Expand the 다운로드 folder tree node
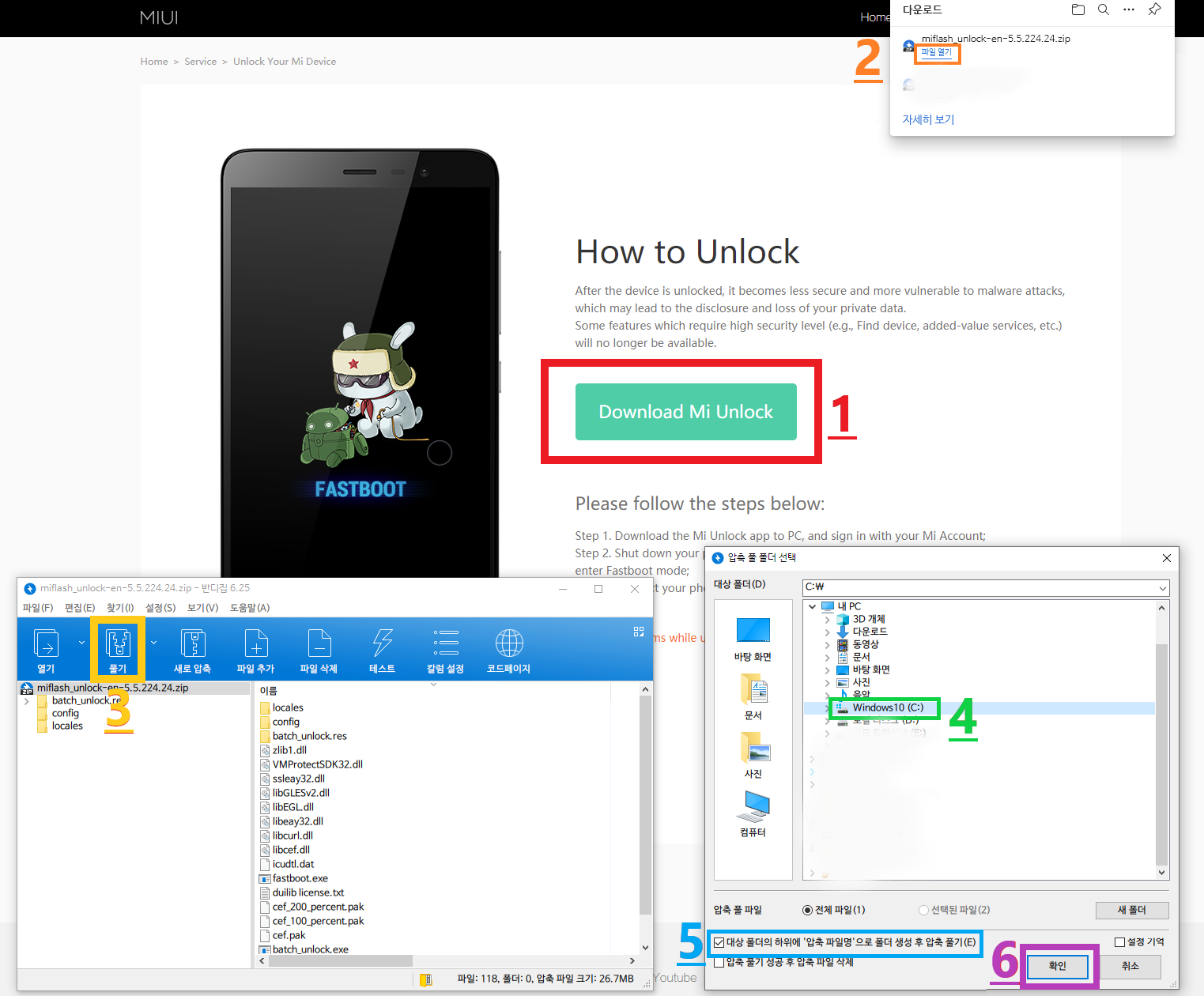 click(827, 632)
